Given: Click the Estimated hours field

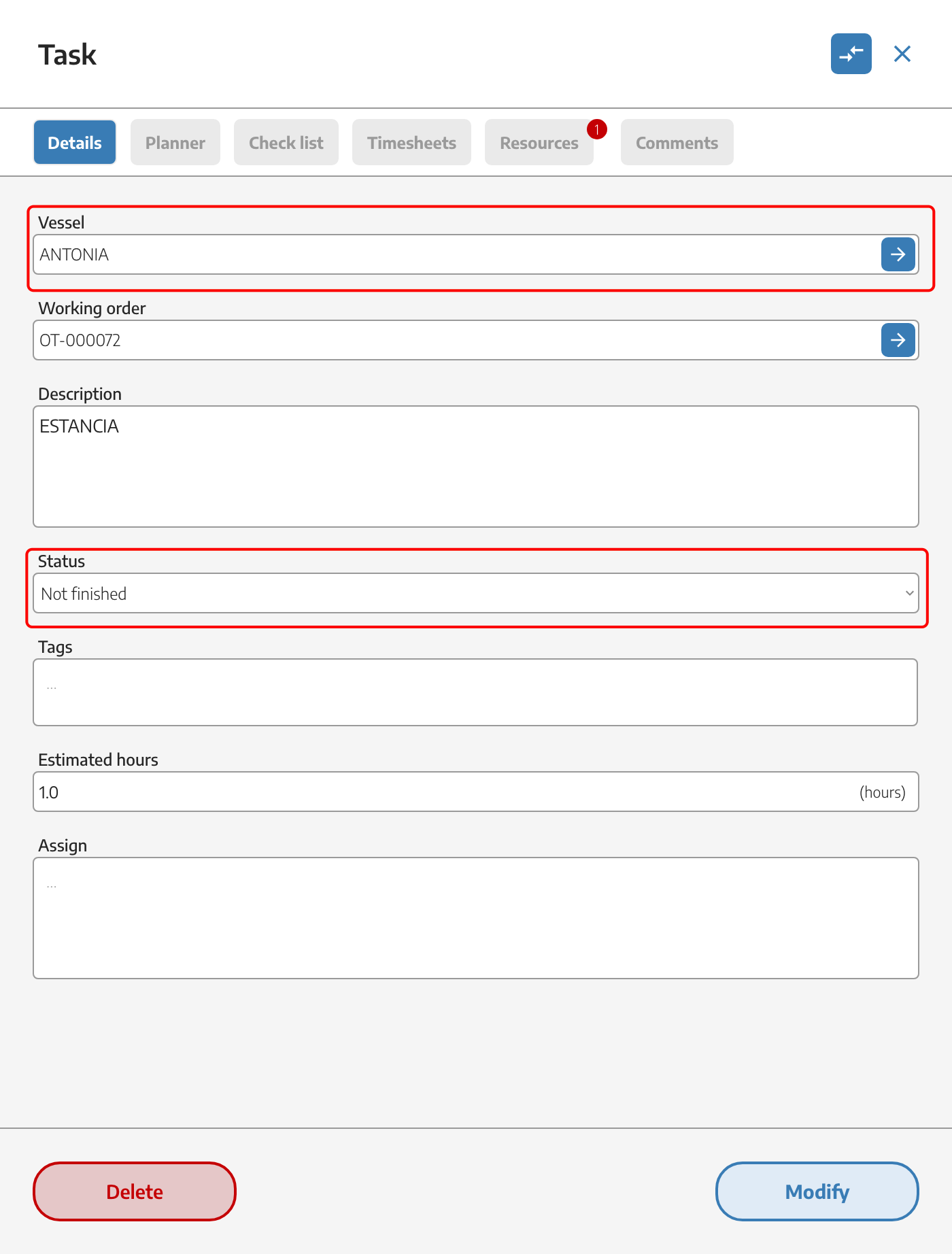Looking at the screenshot, I should point(476,792).
